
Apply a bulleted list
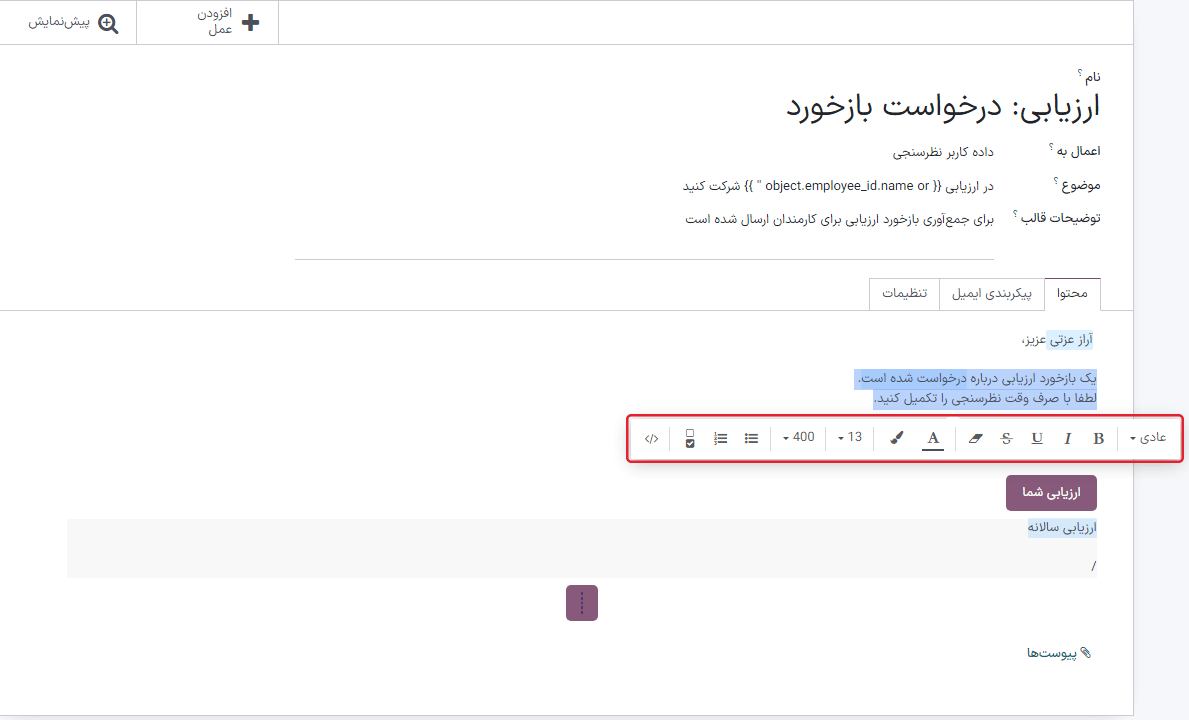pyautogui.click(x=751, y=437)
